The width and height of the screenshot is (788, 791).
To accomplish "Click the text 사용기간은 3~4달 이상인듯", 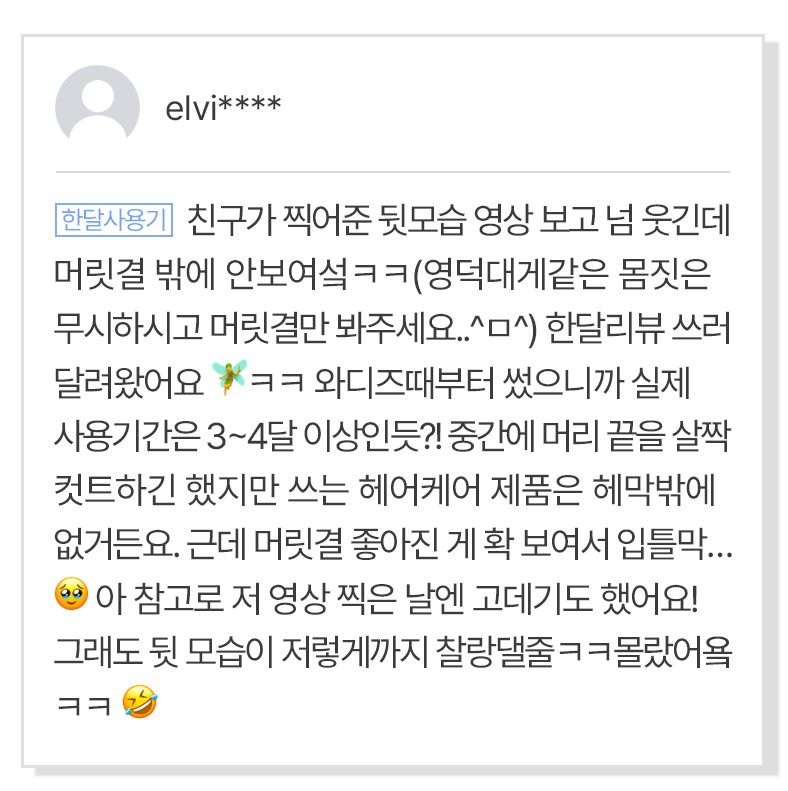I will pos(238,436).
